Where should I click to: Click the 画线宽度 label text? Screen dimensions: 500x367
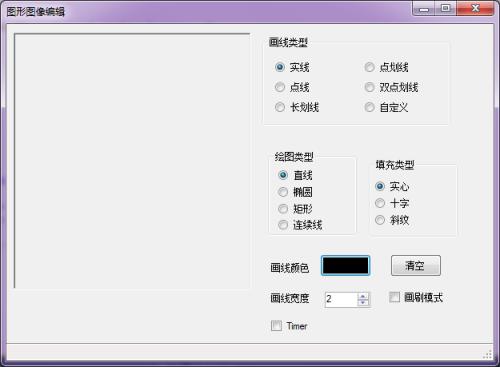coord(290,298)
